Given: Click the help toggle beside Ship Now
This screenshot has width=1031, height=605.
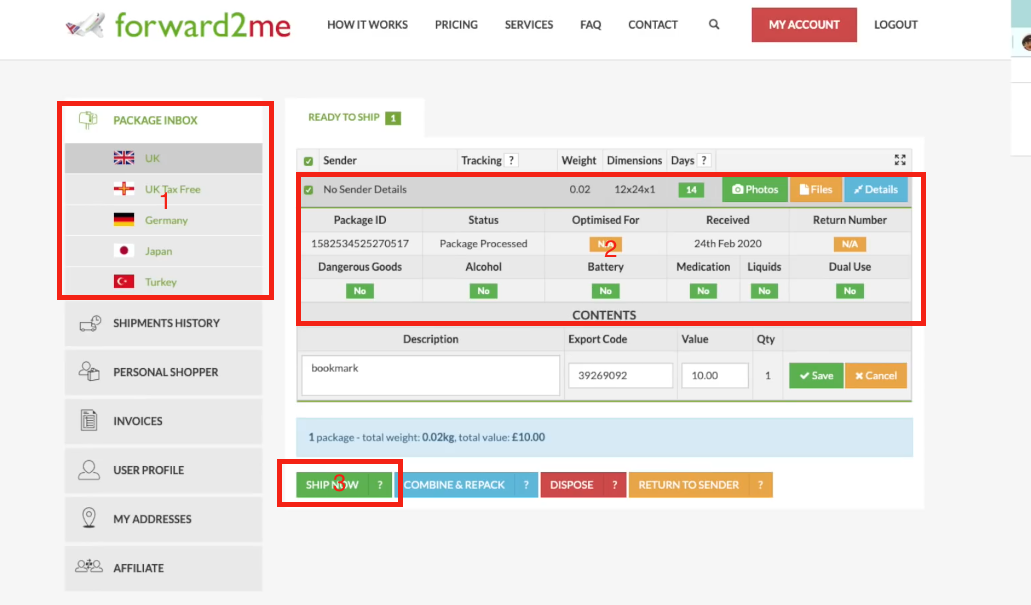Looking at the screenshot, I should (x=379, y=485).
